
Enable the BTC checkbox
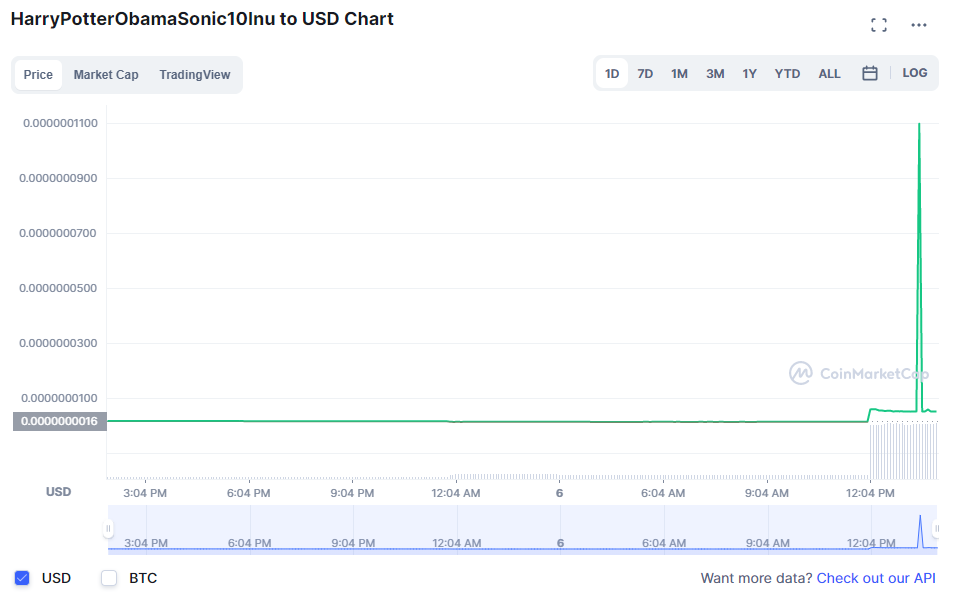tap(109, 578)
